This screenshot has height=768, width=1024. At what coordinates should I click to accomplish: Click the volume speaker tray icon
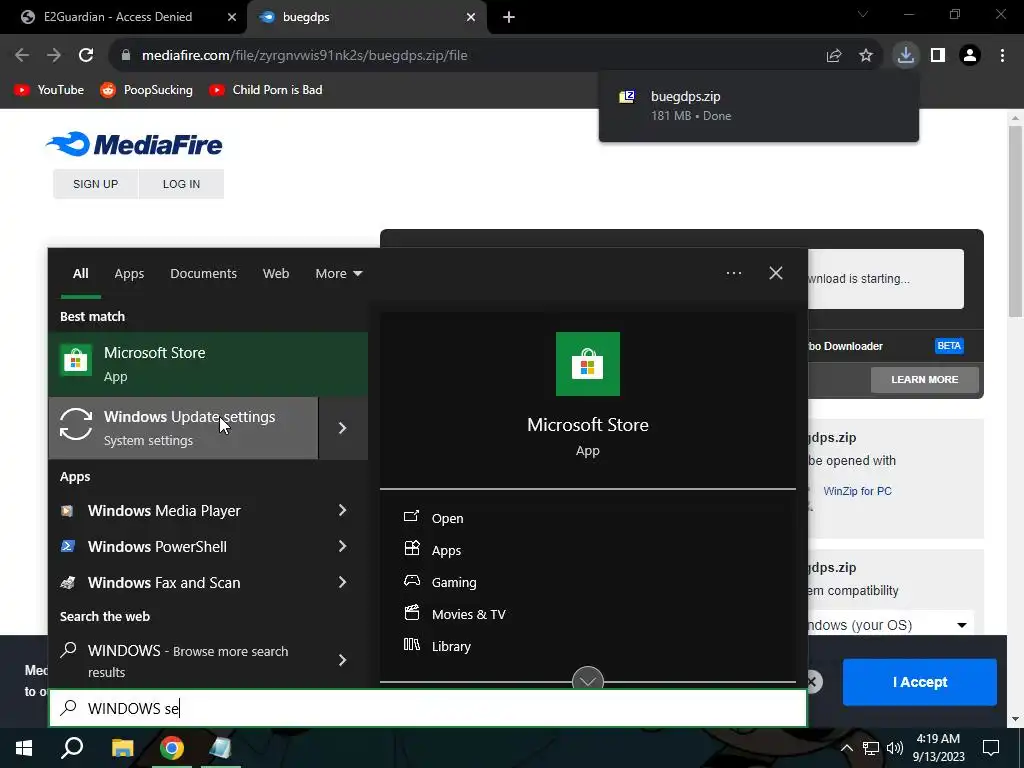[x=895, y=748]
